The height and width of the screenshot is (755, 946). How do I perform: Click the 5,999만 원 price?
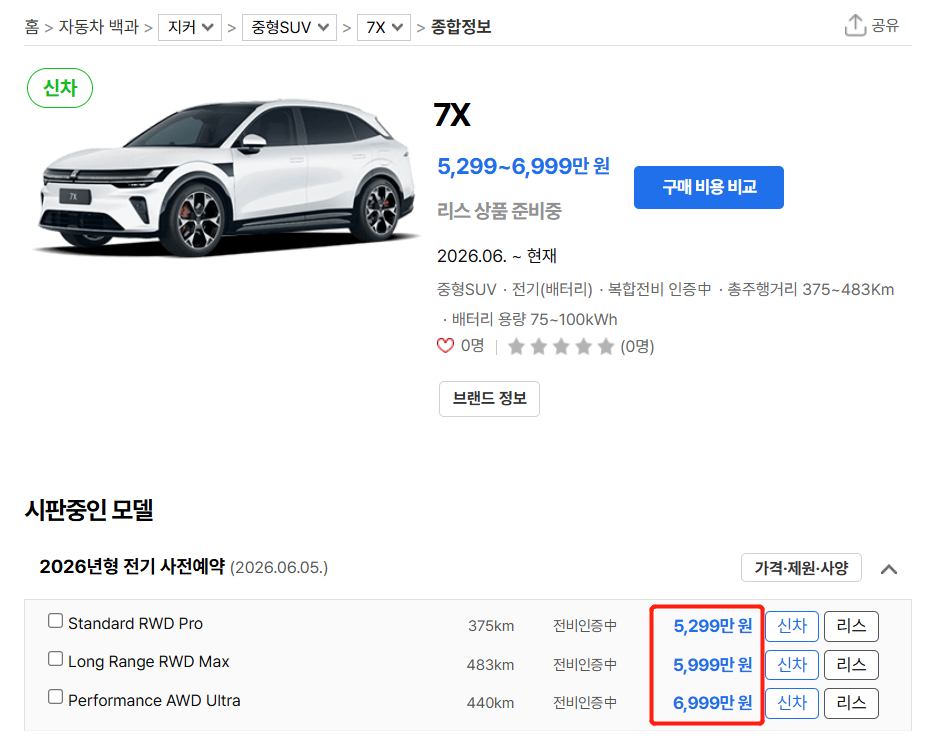point(713,664)
